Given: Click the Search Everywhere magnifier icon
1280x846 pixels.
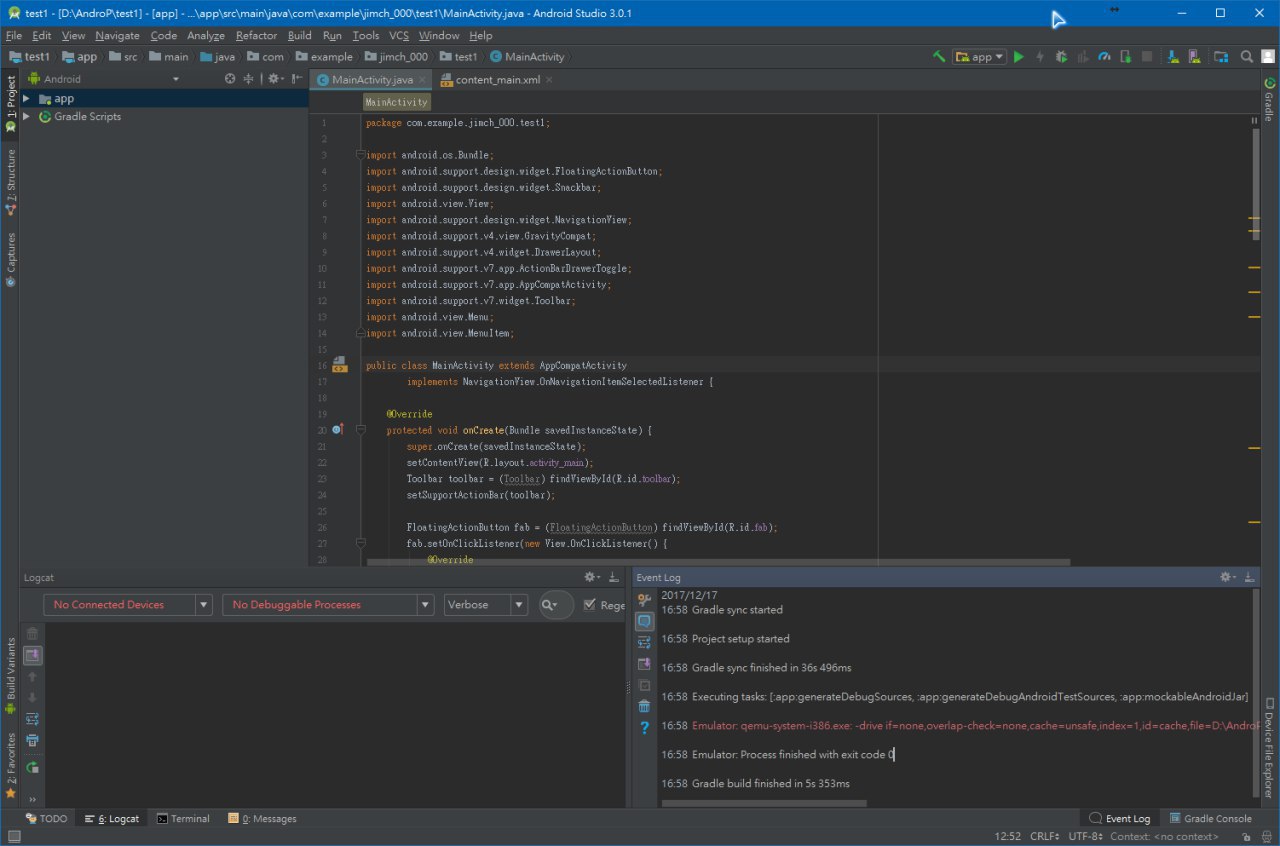Looking at the screenshot, I should pyautogui.click(x=1247, y=57).
